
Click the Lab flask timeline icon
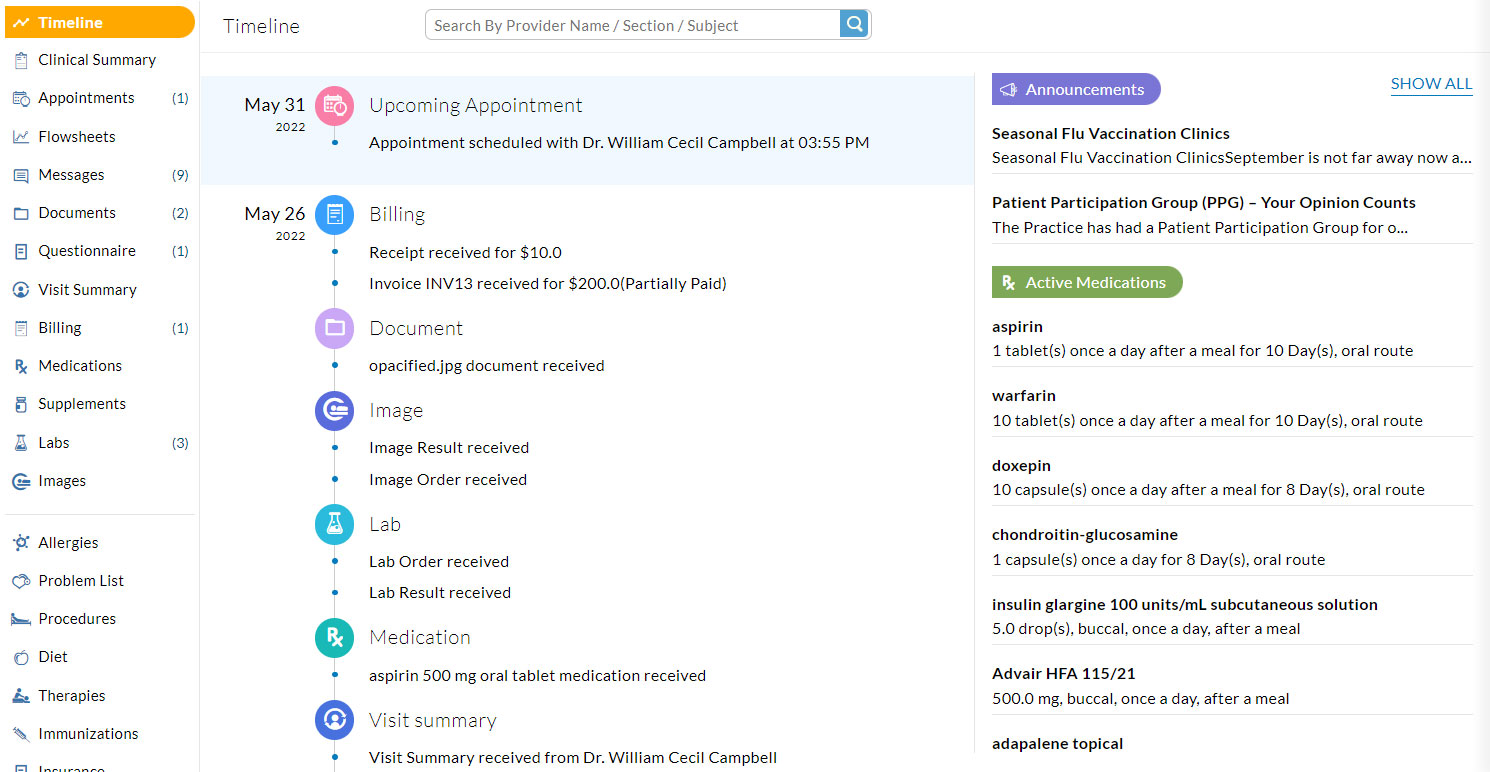click(x=334, y=524)
